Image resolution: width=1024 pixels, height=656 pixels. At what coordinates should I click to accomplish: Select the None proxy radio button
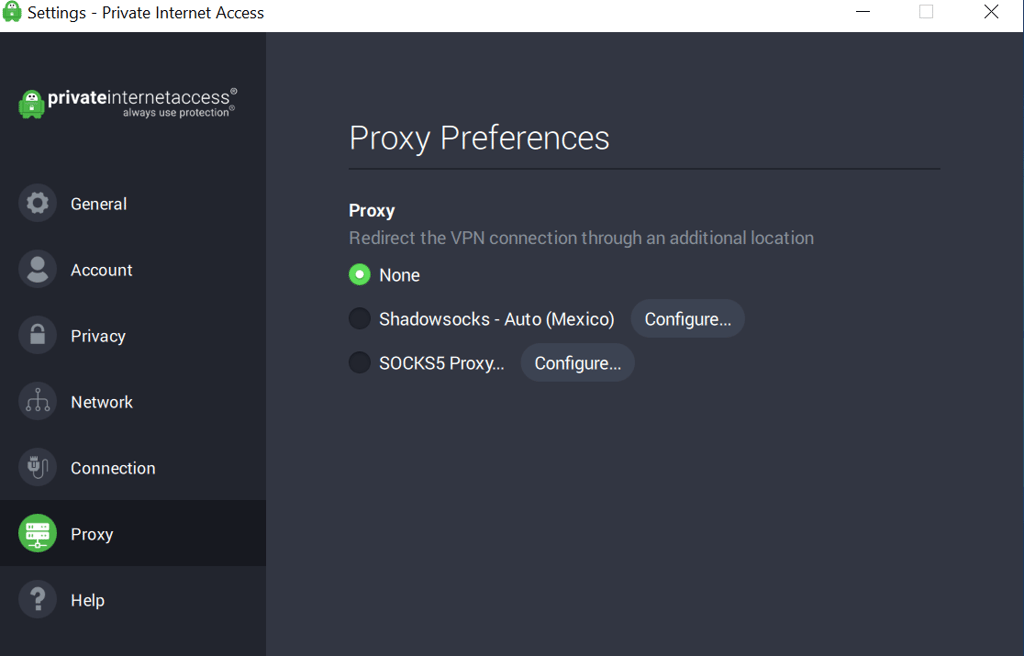pos(359,274)
